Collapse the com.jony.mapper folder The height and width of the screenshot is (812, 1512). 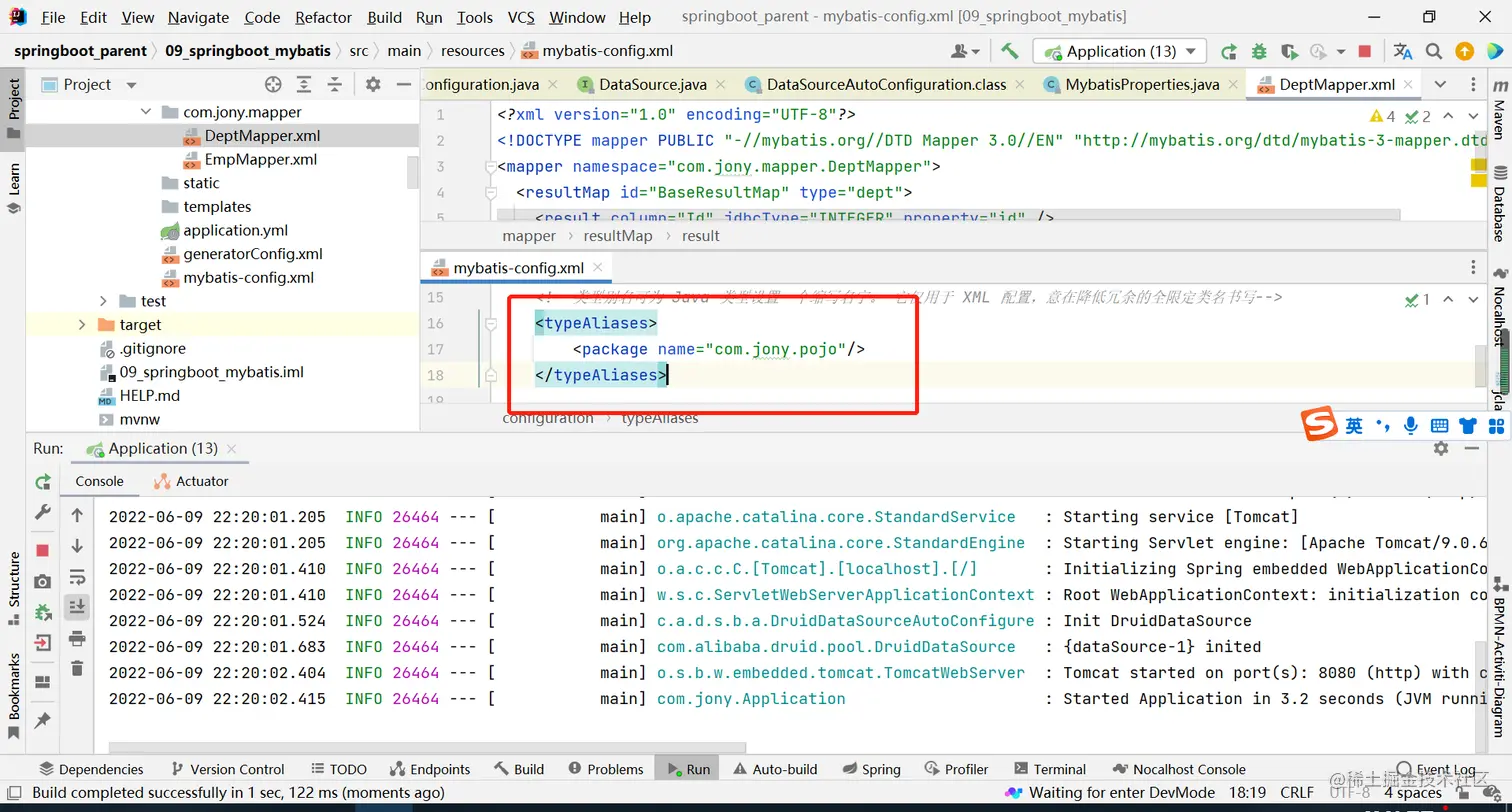(x=146, y=113)
